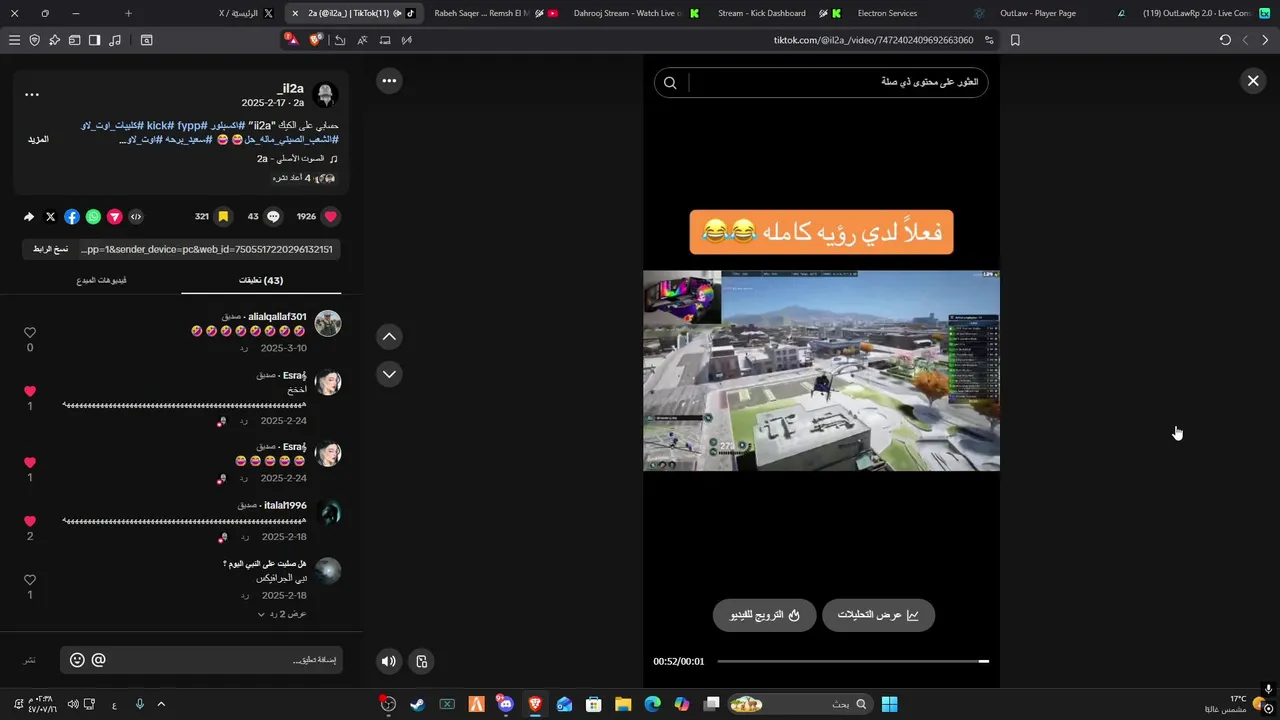
Task: Switch to the X الرئيسية browser tab
Action: [x=246, y=13]
